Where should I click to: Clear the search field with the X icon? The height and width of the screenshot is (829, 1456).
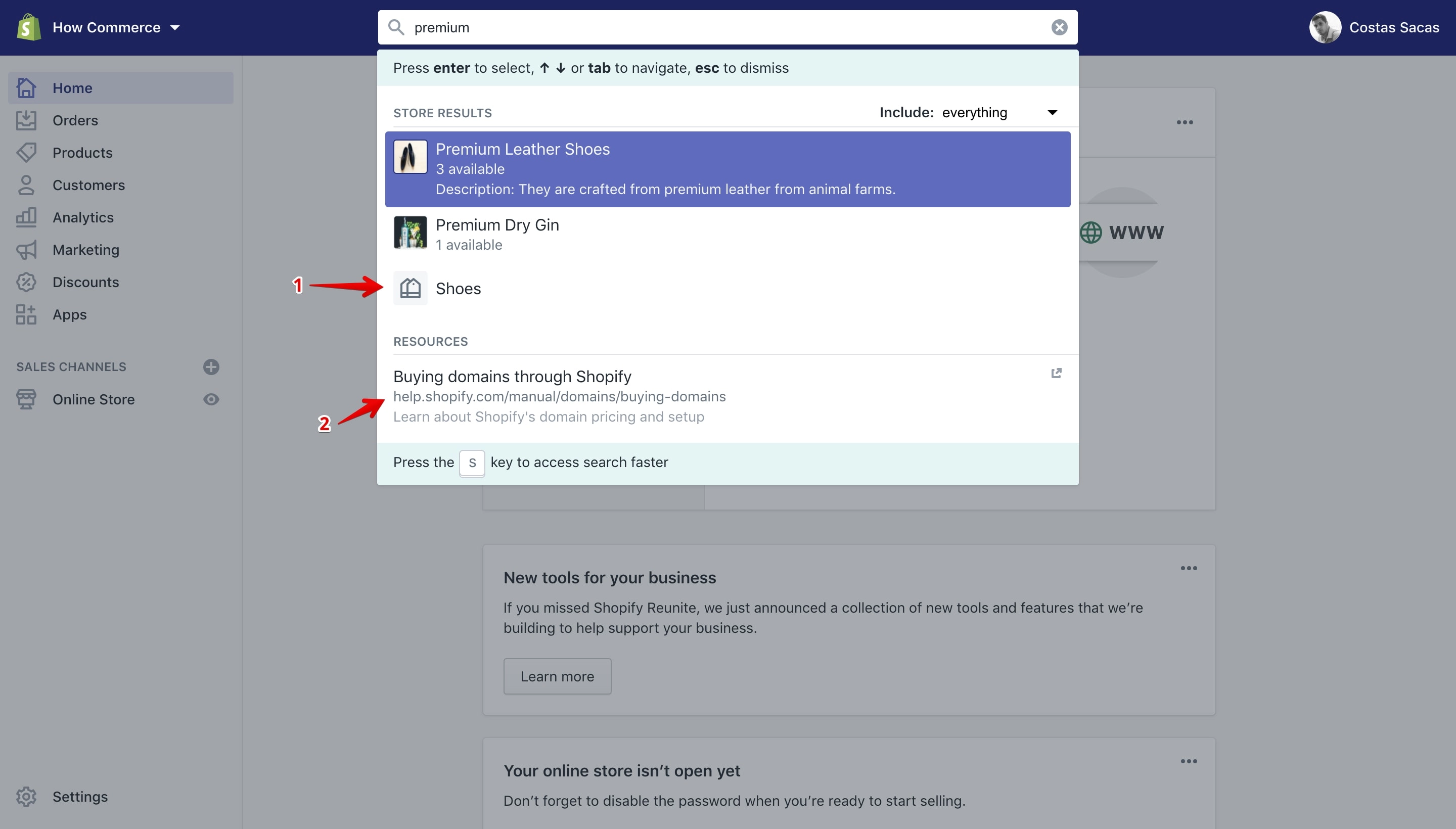coord(1059,27)
